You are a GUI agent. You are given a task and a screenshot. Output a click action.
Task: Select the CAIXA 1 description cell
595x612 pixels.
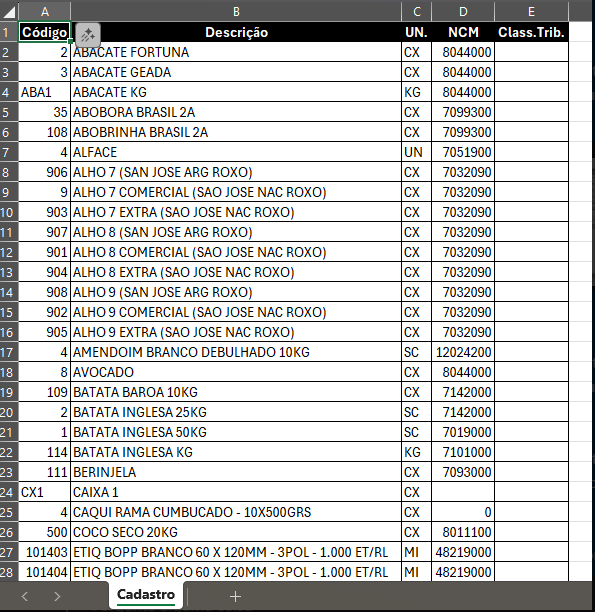(x=236, y=492)
